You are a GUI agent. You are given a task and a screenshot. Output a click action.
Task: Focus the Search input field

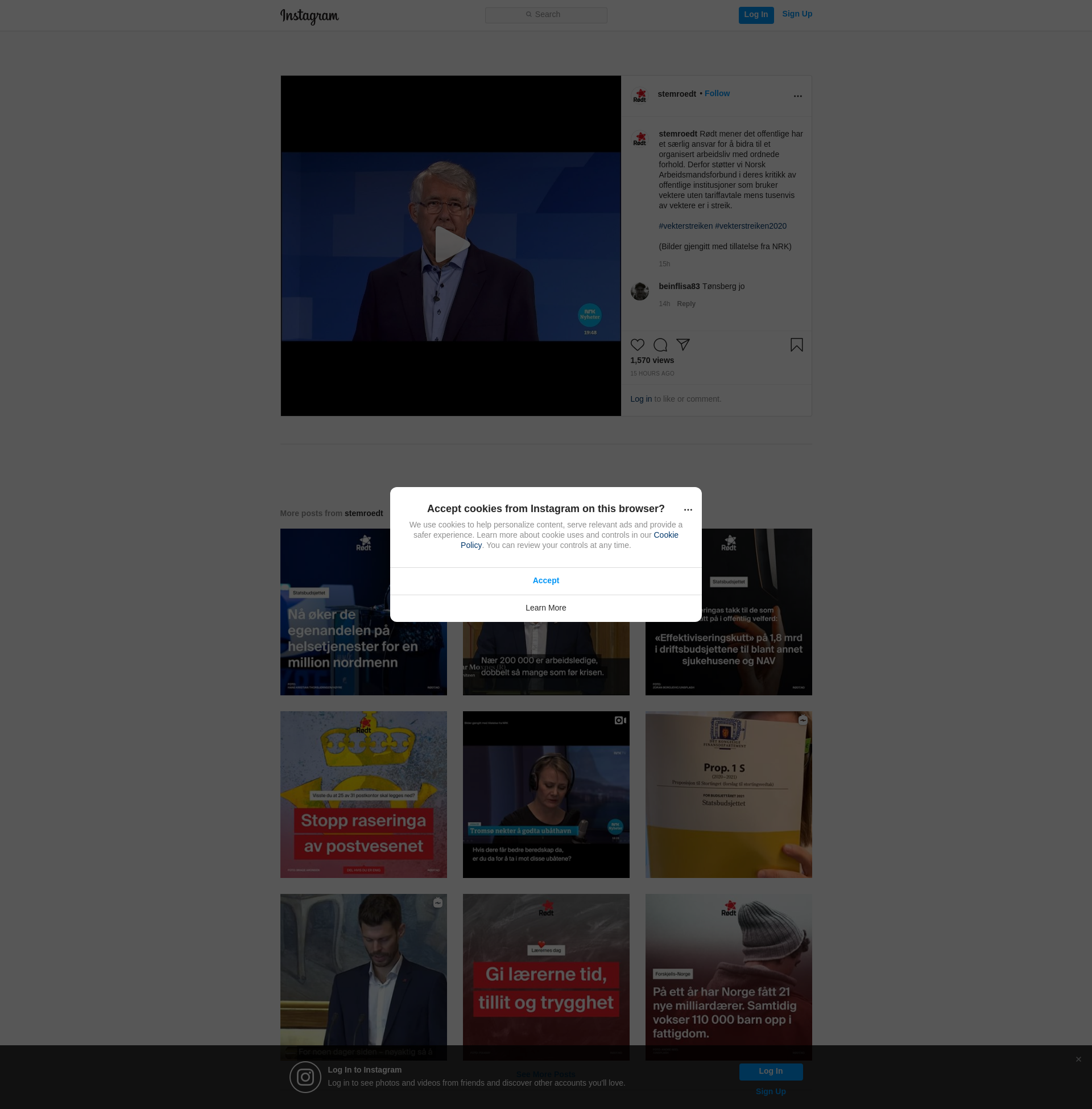pyautogui.click(x=545, y=15)
